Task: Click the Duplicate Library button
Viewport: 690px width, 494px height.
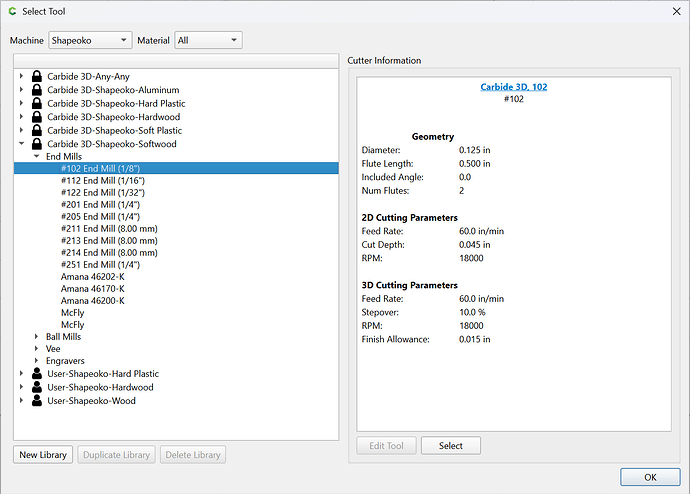Action: 117,454
